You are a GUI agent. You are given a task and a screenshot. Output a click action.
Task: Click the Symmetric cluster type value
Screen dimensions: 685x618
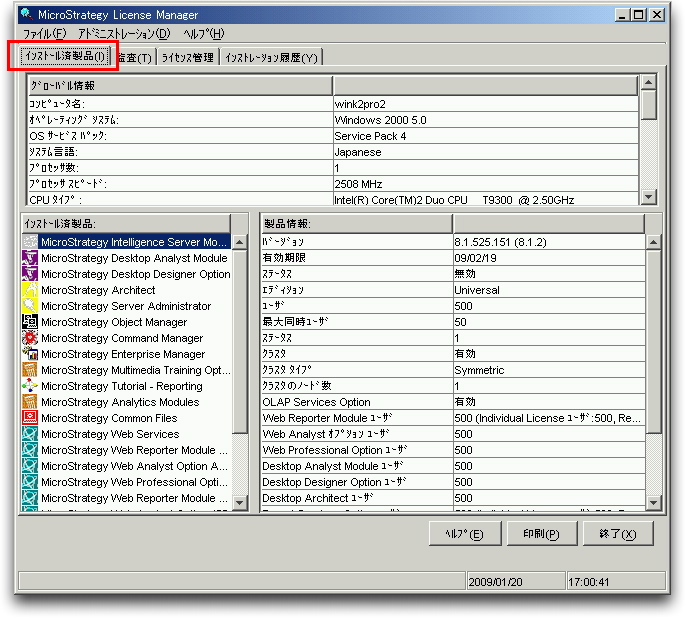(479, 370)
